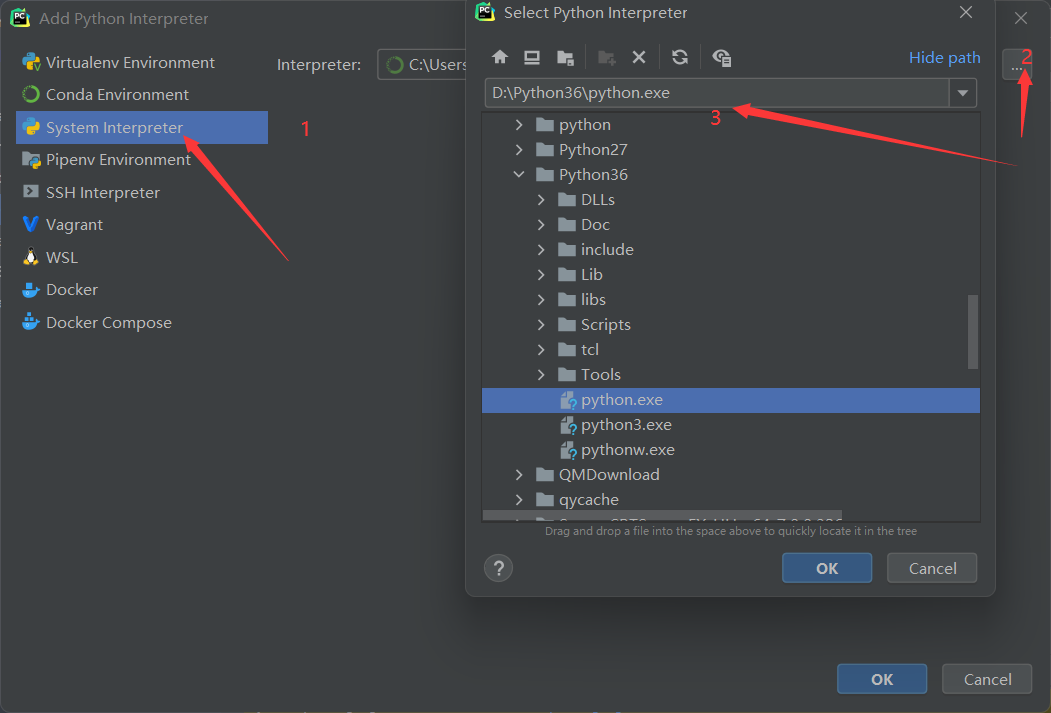Choose System Interpreter in the list
This screenshot has width=1051, height=713.
point(142,127)
